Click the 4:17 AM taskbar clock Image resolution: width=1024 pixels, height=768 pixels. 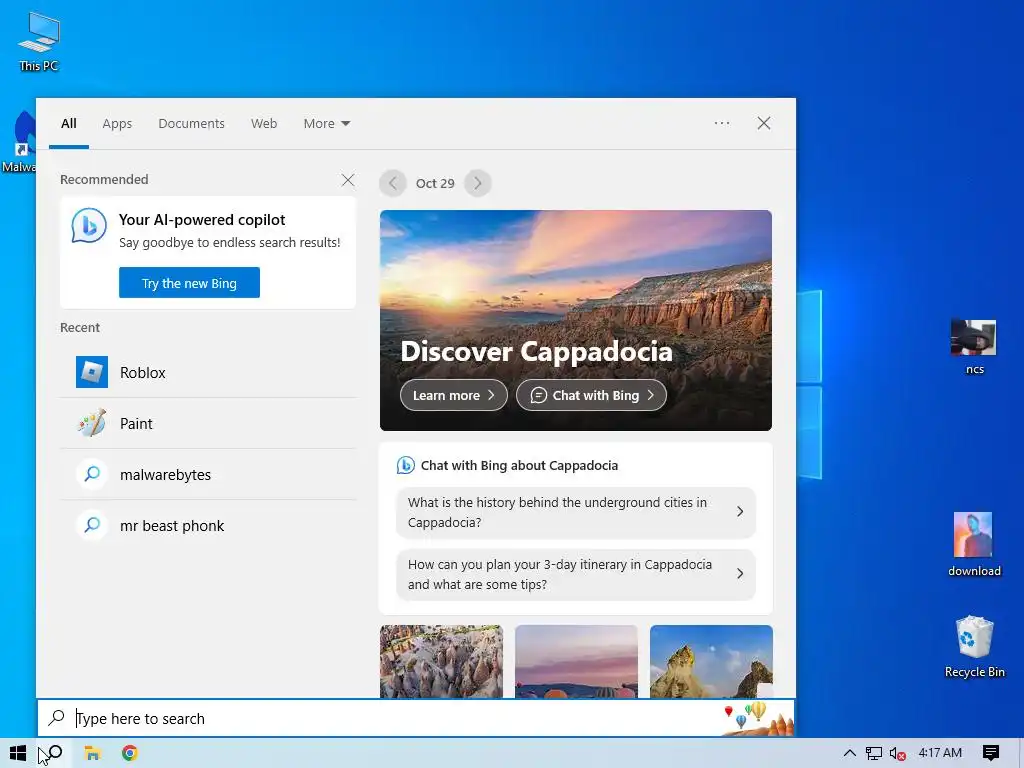click(940, 752)
